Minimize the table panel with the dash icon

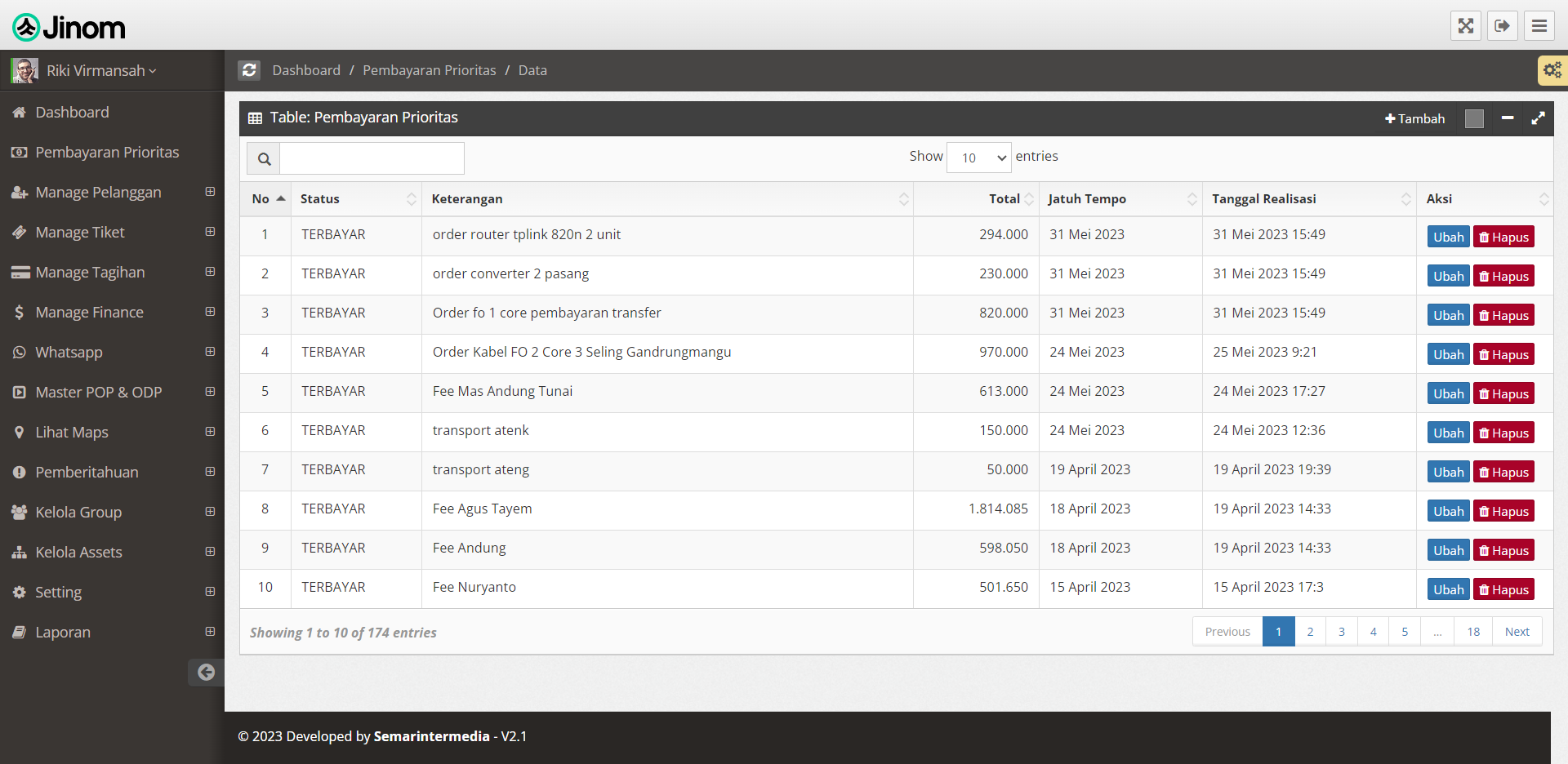pyautogui.click(x=1508, y=118)
